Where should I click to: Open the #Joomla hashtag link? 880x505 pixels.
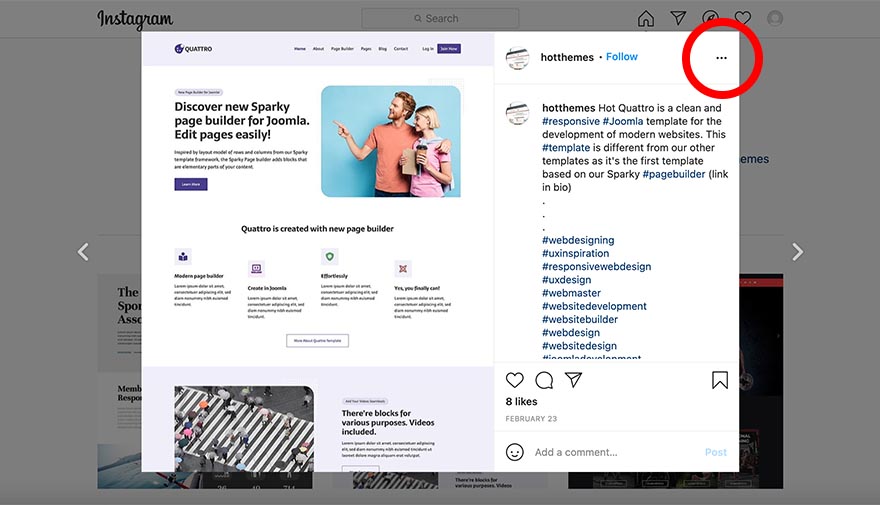pyautogui.click(x=623, y=121)
